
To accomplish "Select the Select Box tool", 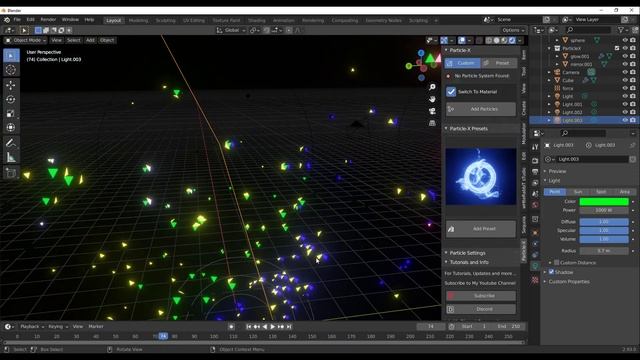I will (x=11, y=55).
